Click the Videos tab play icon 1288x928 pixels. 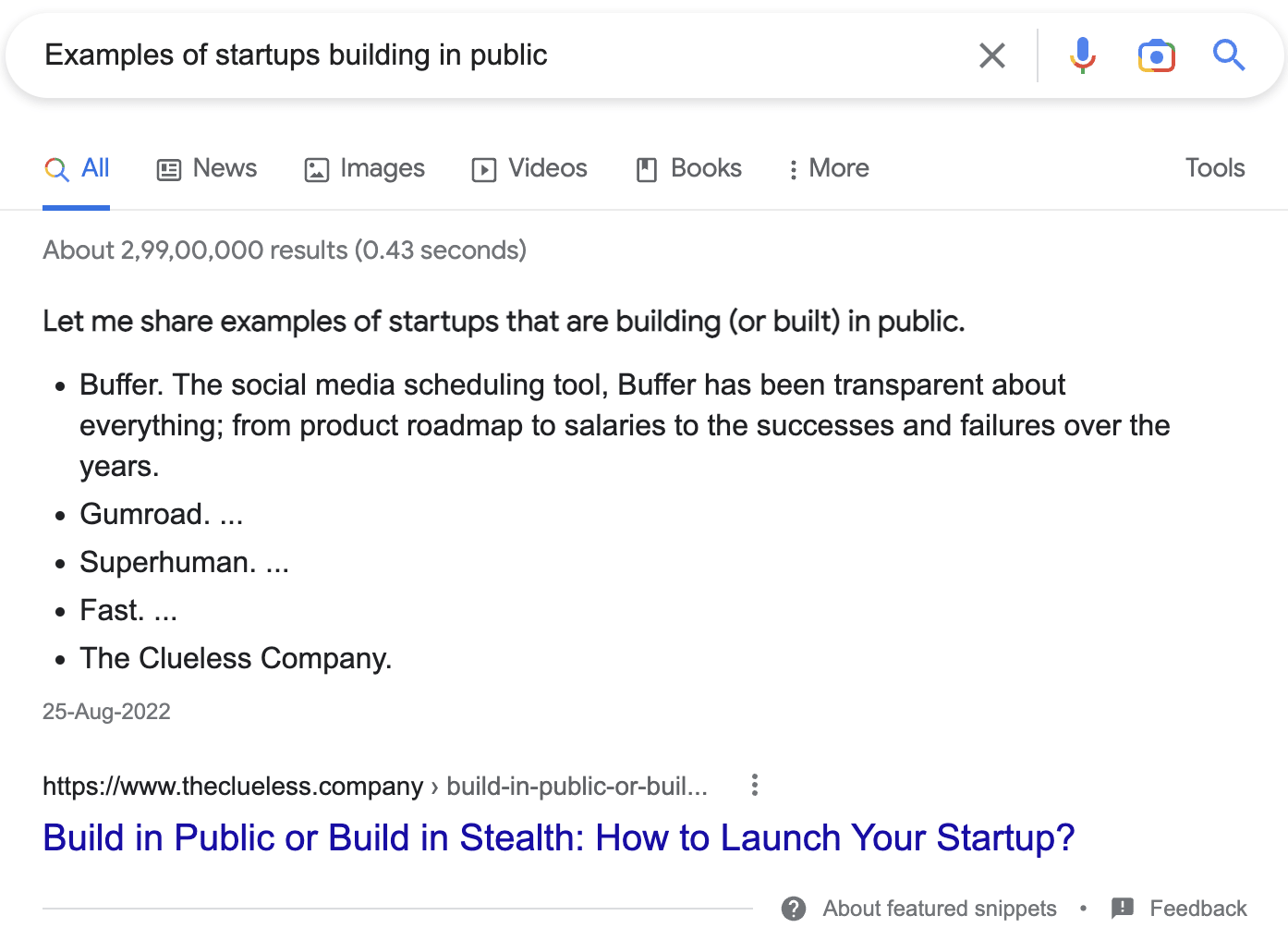pyautogui.click(x=484, y=169)
